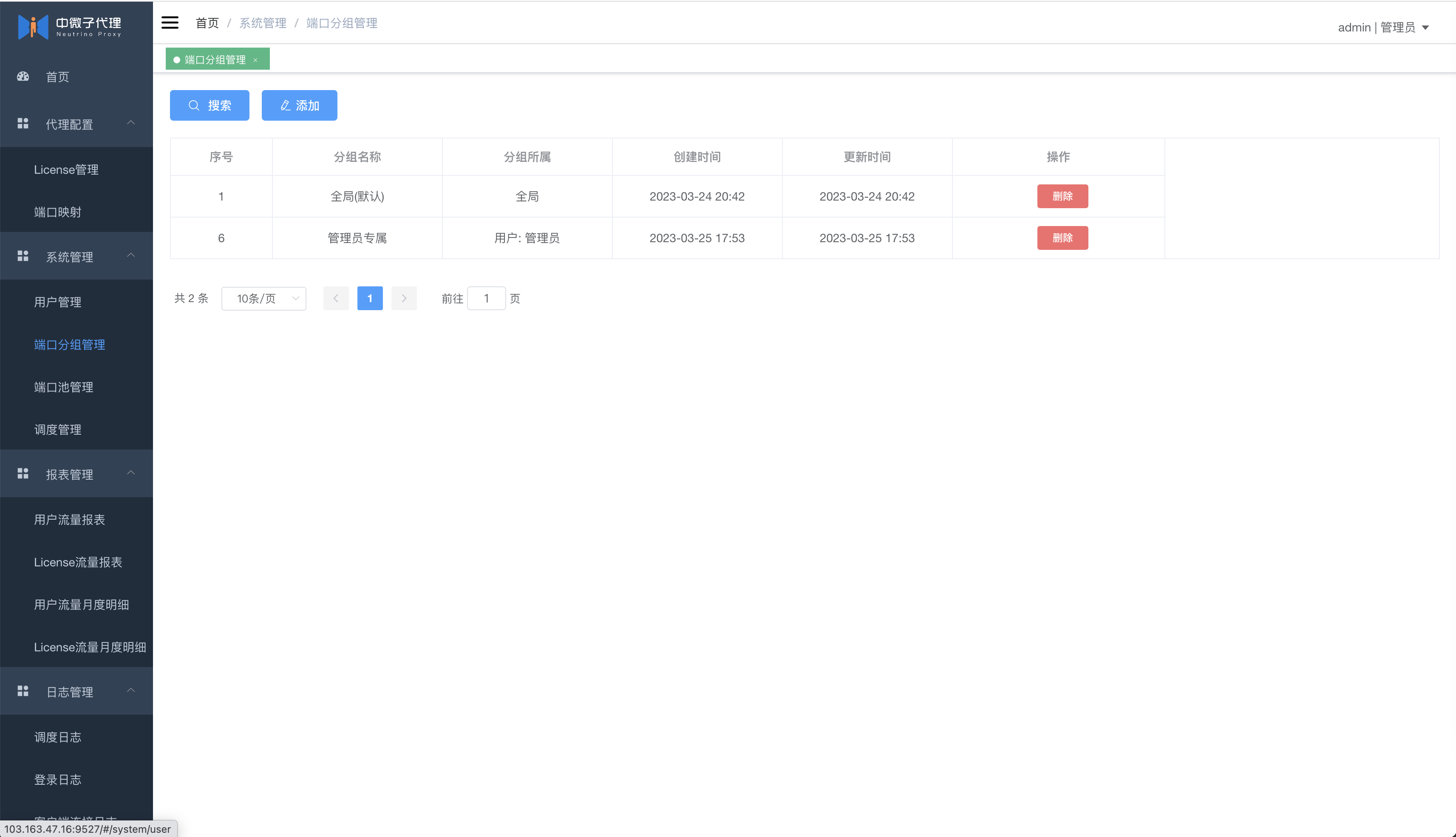The width and height of the screenshot is (1456, 837).
Task: Open the 10条/页 page size dropdown
Action: (264, 298)
